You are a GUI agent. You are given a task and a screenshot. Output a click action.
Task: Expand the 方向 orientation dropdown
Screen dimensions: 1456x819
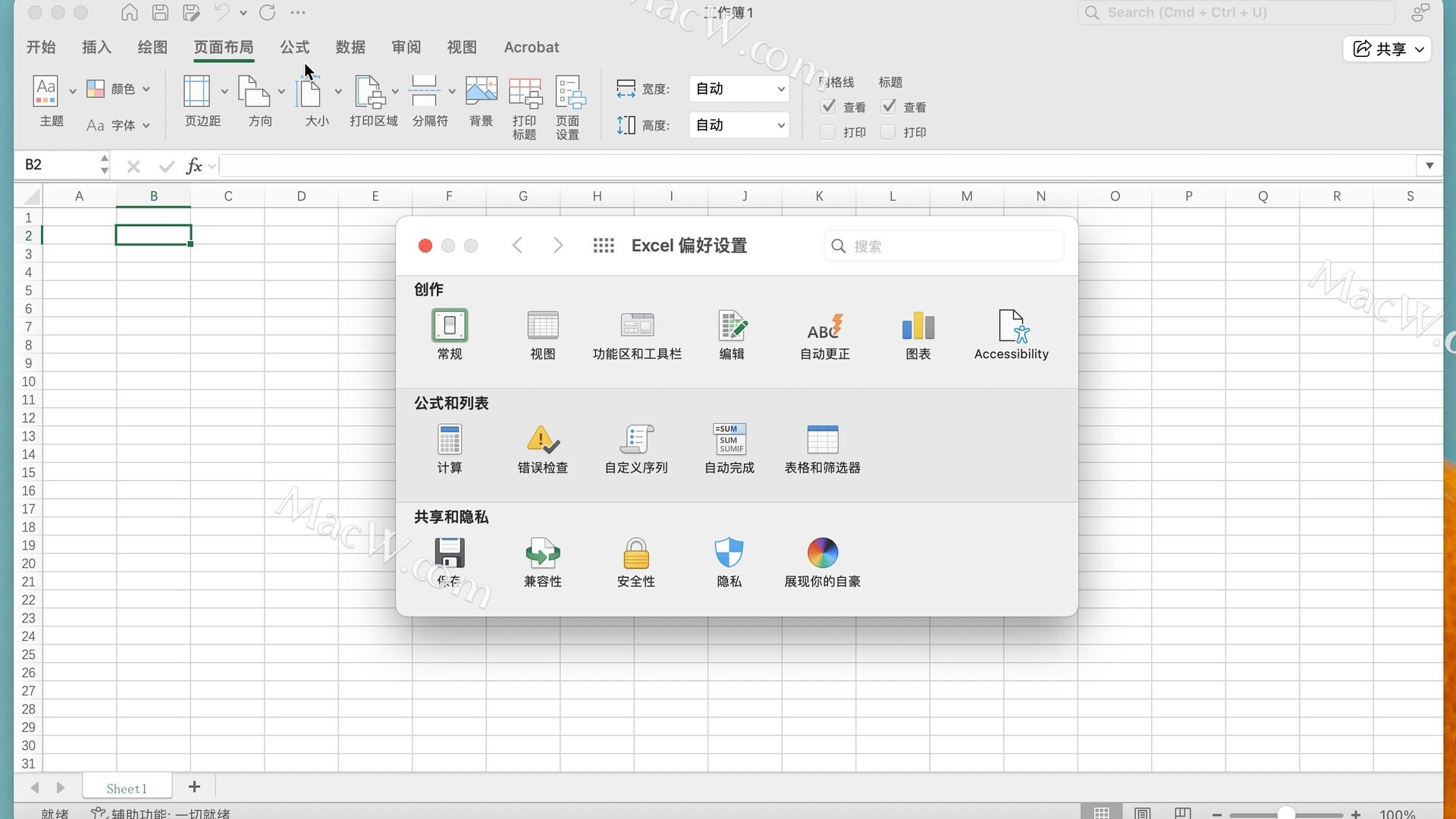(x=281, y=91)
